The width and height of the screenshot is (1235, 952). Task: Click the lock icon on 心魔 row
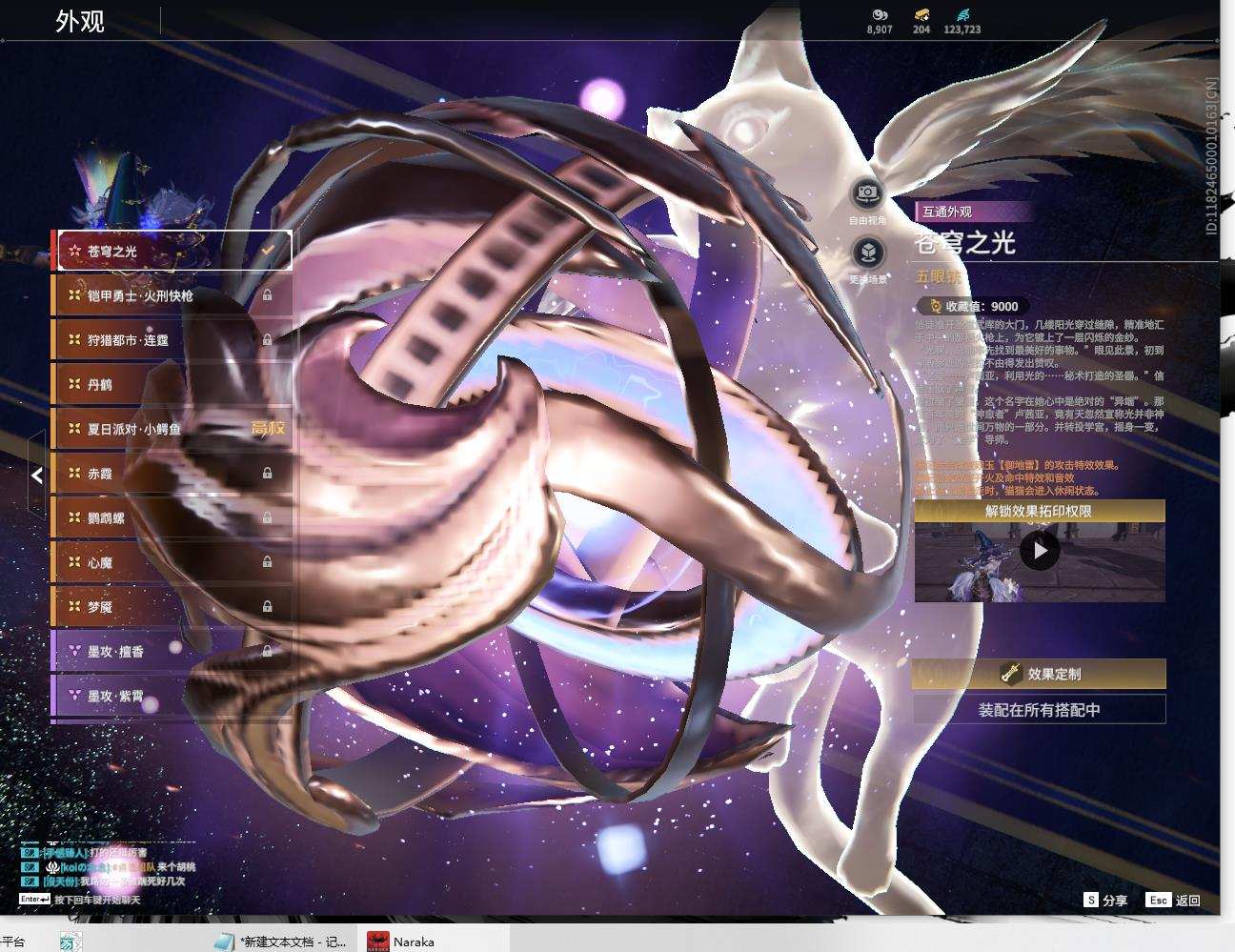click(x=268, y=562)
